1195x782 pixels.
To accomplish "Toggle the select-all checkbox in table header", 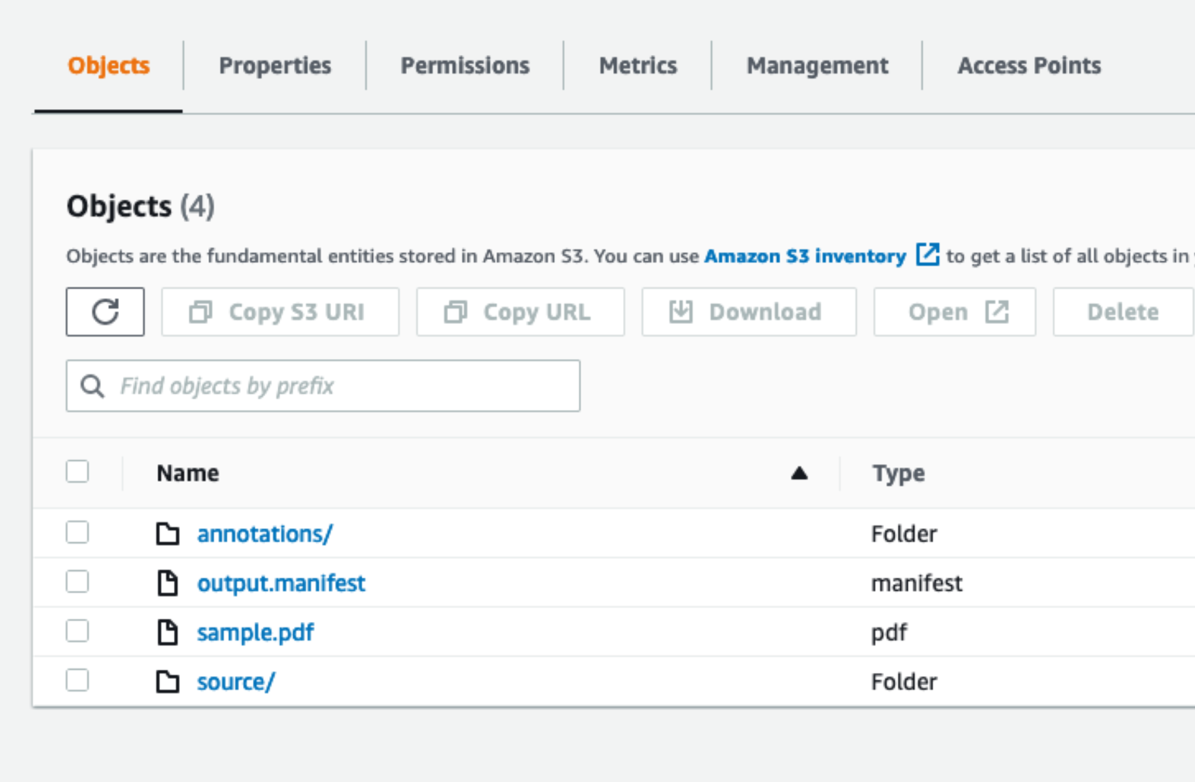I will coord(77,472).
